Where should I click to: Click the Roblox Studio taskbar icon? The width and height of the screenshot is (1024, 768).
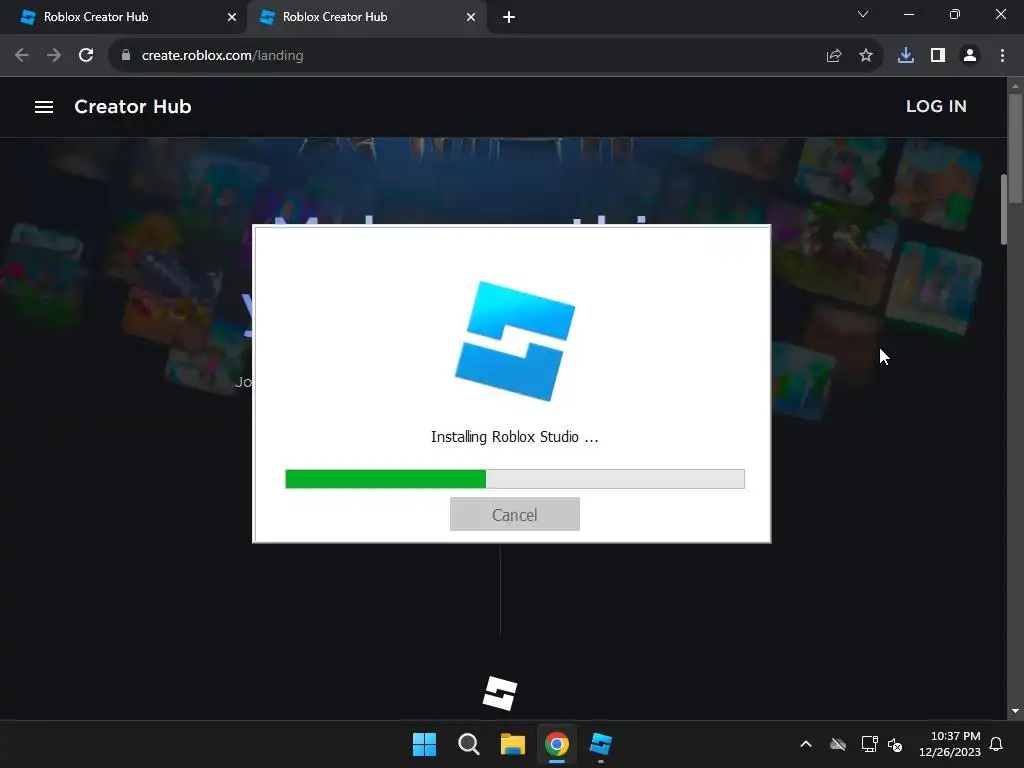click(x=600, y=744)
